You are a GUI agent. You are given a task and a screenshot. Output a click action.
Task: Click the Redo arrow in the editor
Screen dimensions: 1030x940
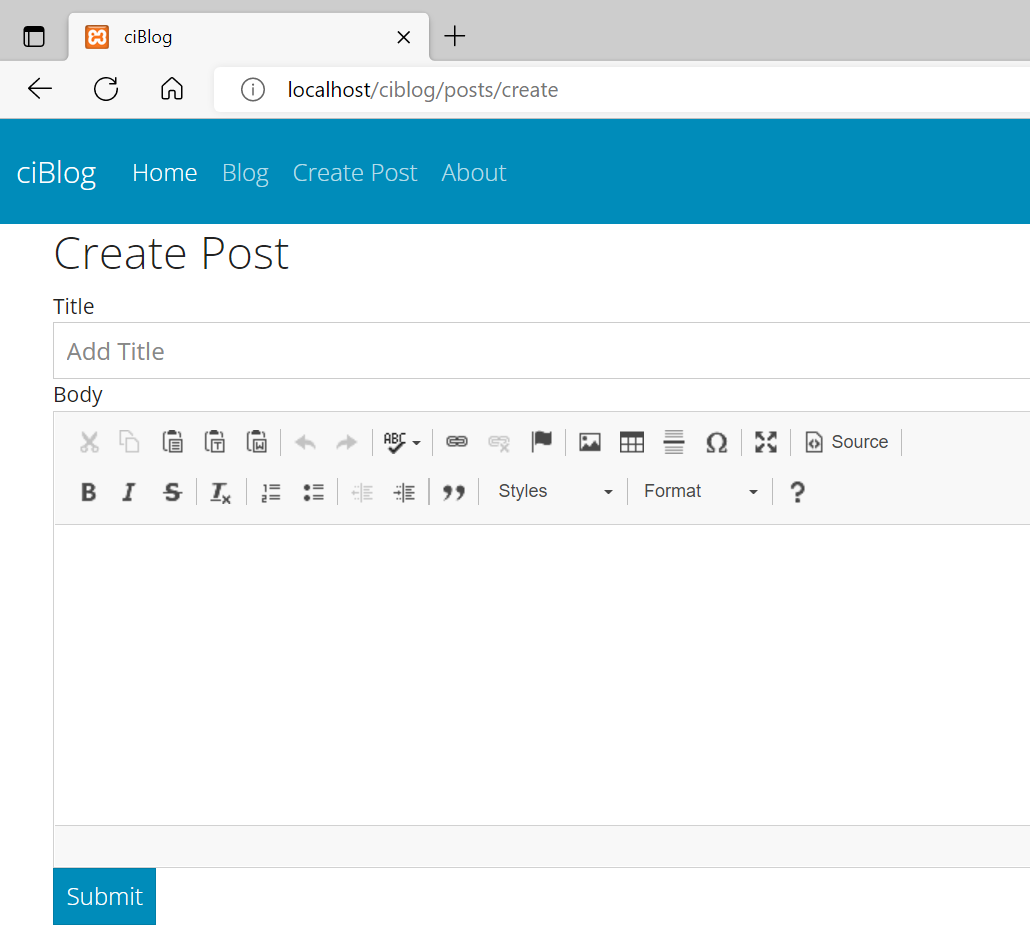pos(346,442)
